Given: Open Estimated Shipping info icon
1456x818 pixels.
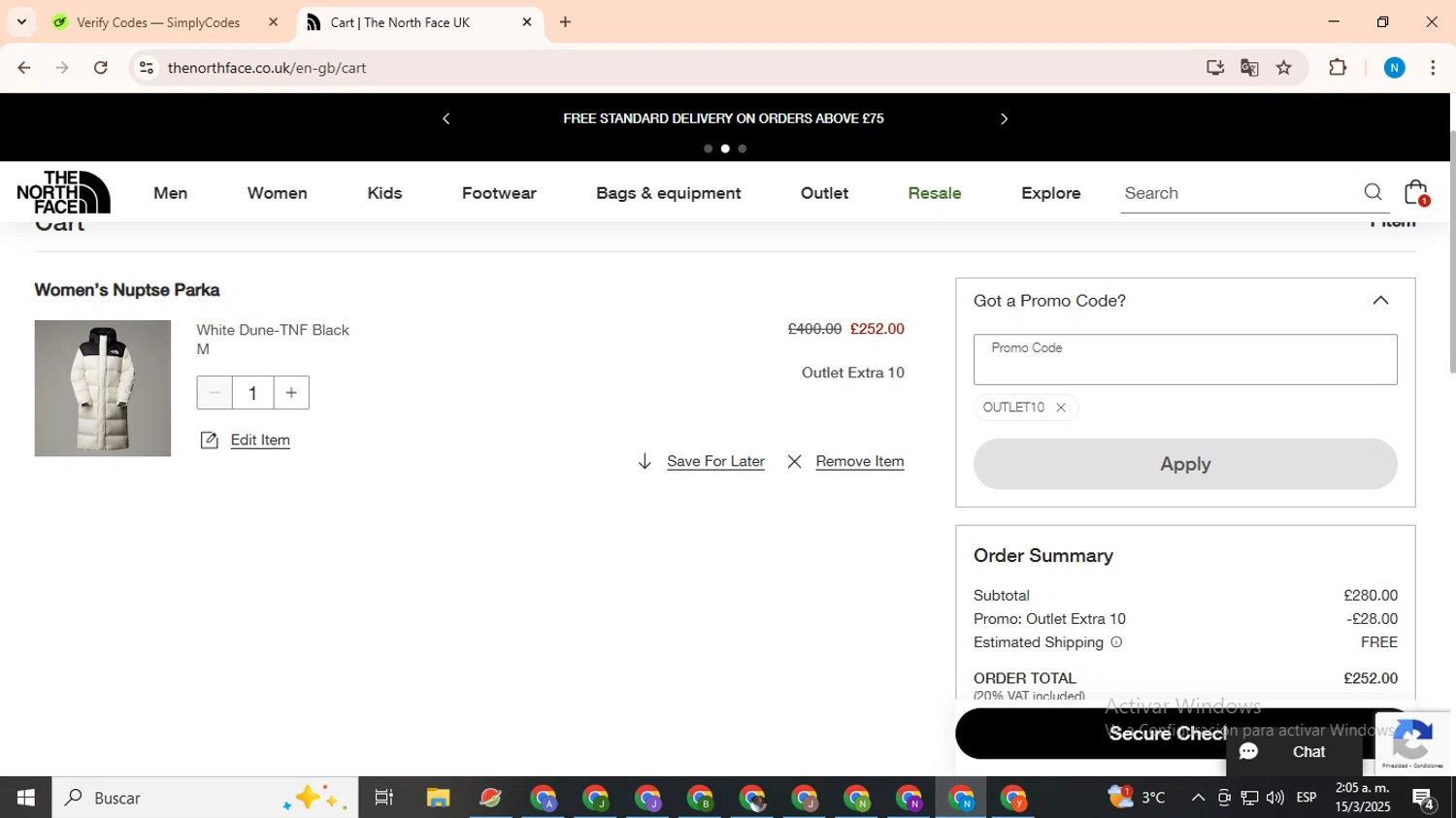Looking at the screenshot, I should tap(1116, 642).
